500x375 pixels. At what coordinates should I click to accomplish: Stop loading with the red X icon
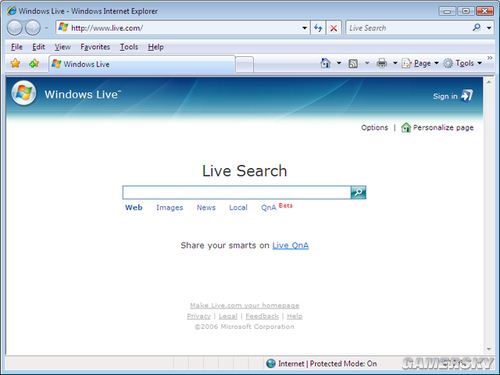[333, 28]
